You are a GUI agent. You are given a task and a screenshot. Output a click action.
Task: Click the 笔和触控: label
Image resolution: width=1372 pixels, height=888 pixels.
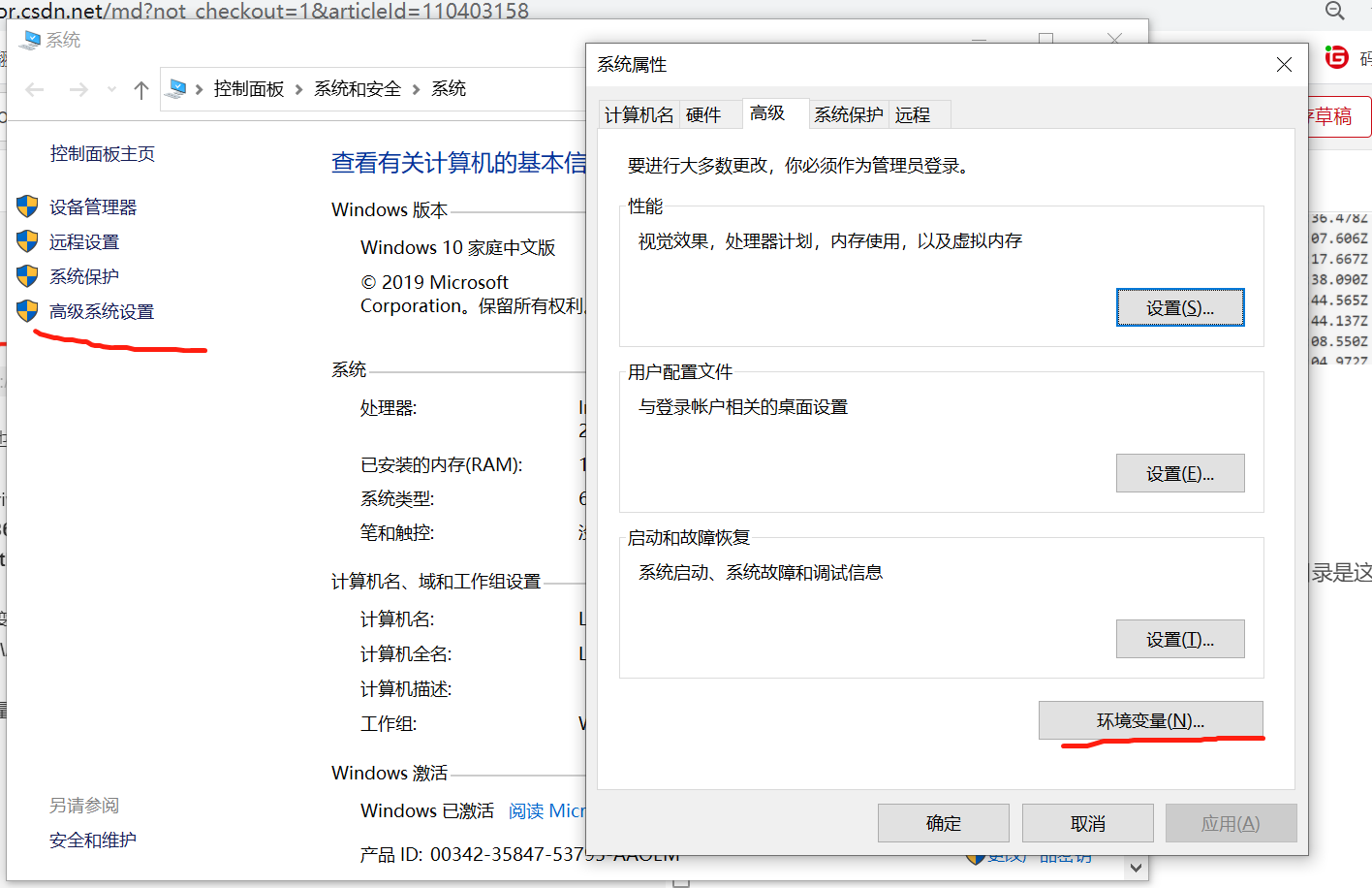[x=397, y=532]
